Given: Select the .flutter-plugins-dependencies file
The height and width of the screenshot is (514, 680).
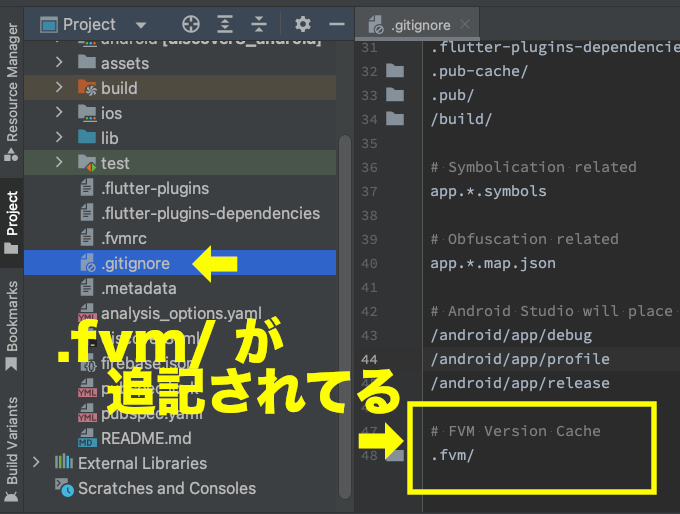Looking at the screenshot, I should pos(210,213).
